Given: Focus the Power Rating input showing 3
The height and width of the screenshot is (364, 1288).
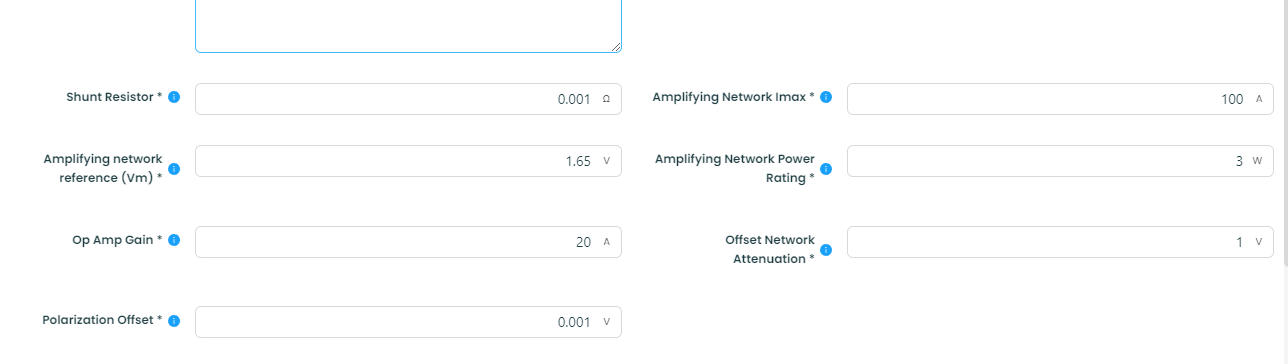Looking at the screenshot, I should coord(1060,161).
